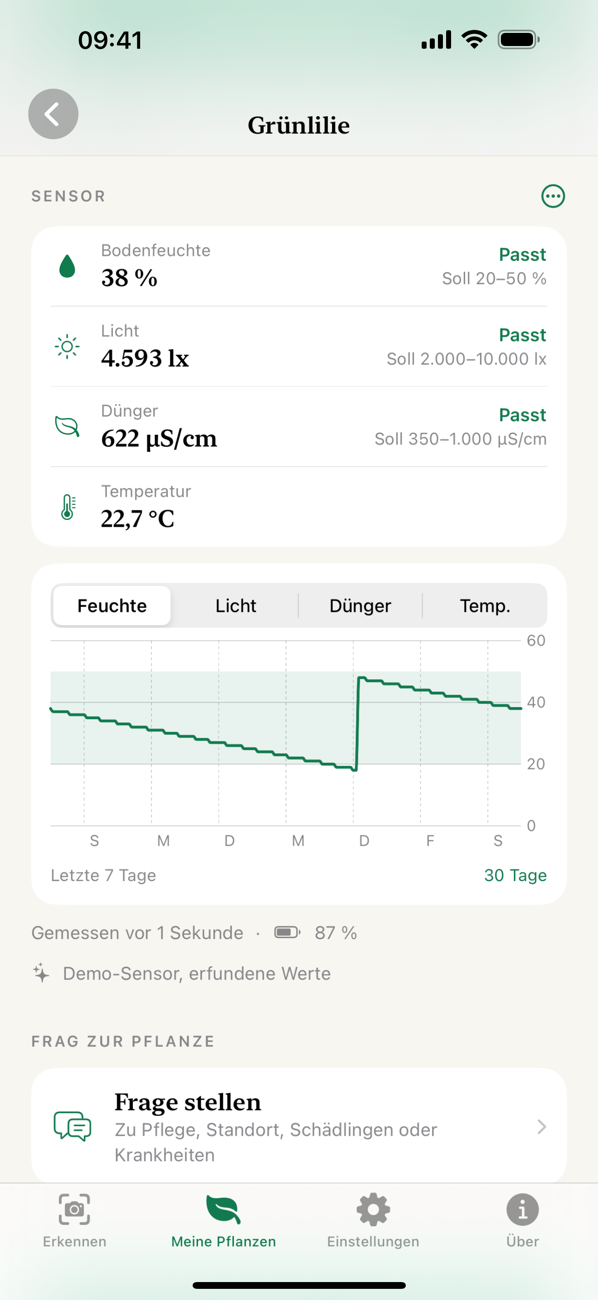
Task: Tap the Grünlilie title
Action: pyautogui.click(x=299, y=125)
